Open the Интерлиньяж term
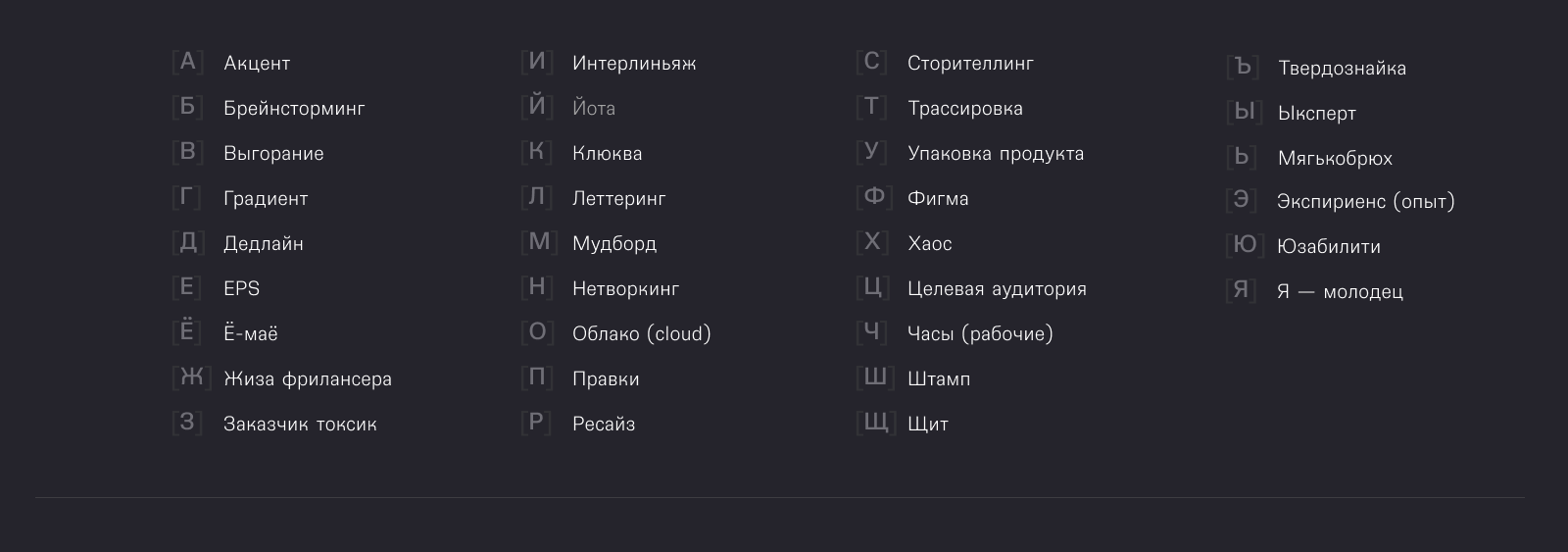 pyautogui.click(x=634, y=64)
